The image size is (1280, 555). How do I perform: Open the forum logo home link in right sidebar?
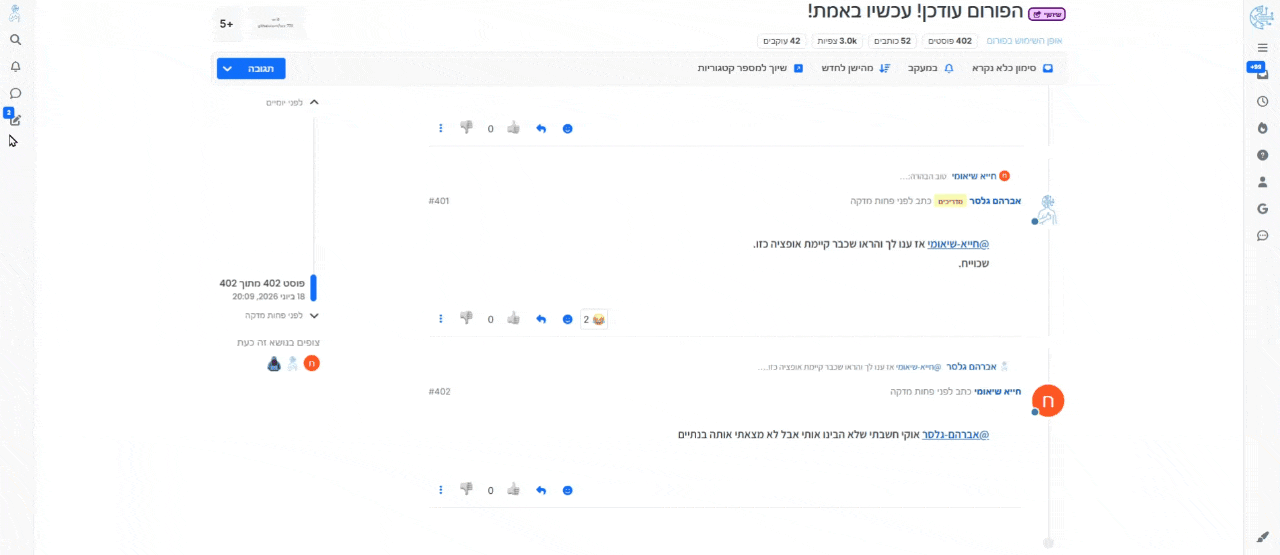click(x=1262, y=17)
